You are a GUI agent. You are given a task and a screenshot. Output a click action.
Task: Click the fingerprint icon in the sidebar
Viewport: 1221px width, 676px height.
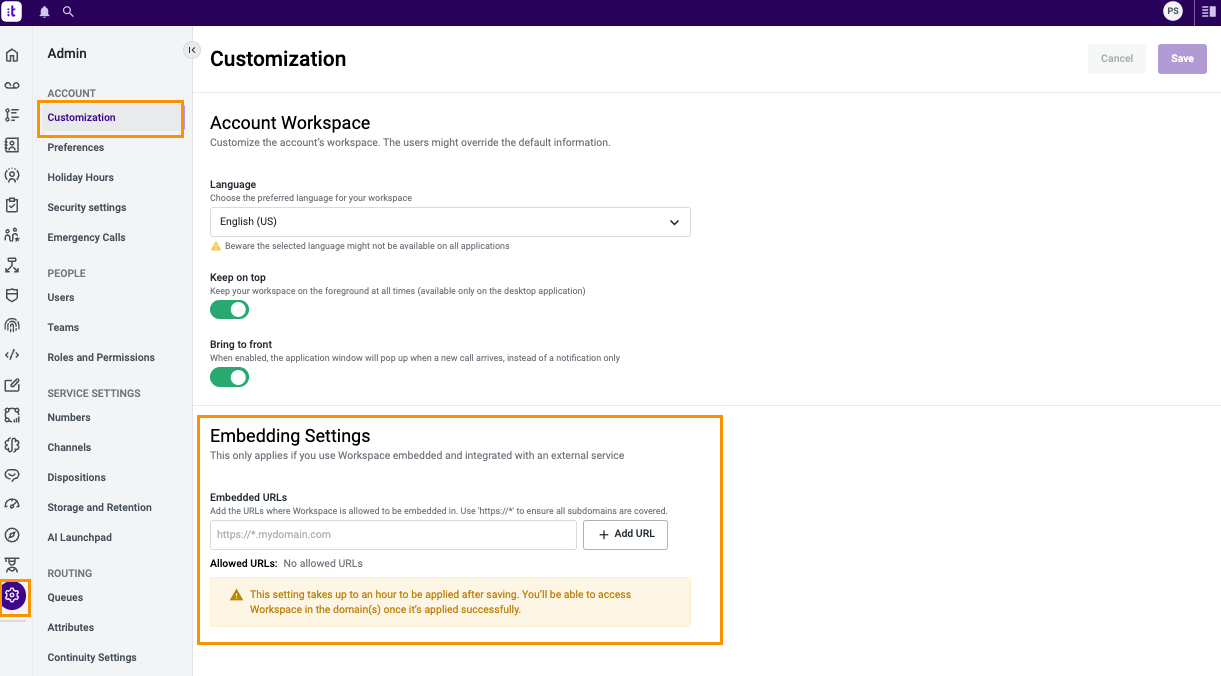12,325
